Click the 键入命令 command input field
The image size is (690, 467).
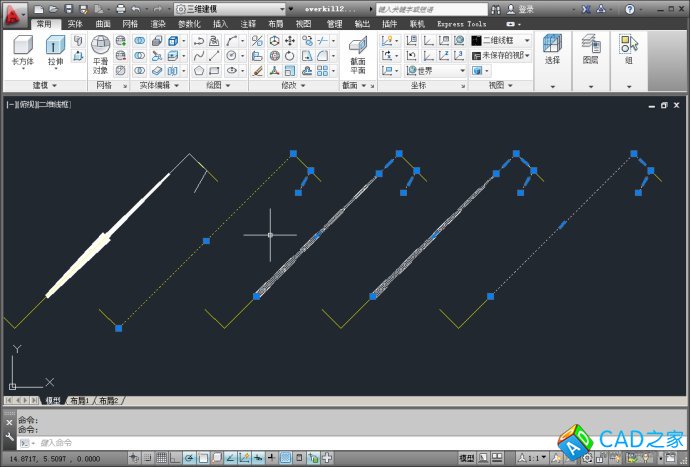200,442
